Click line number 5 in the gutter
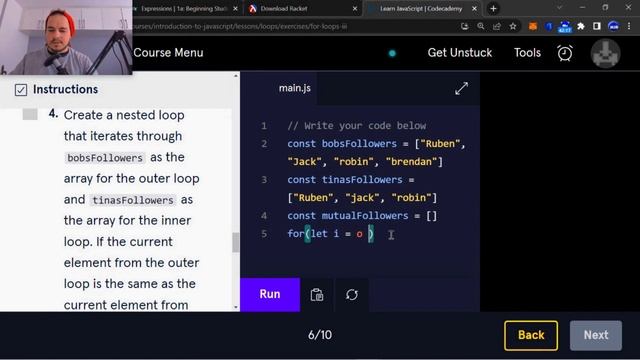The height and width of the screenshot is (360, 640). coord(264,234)
